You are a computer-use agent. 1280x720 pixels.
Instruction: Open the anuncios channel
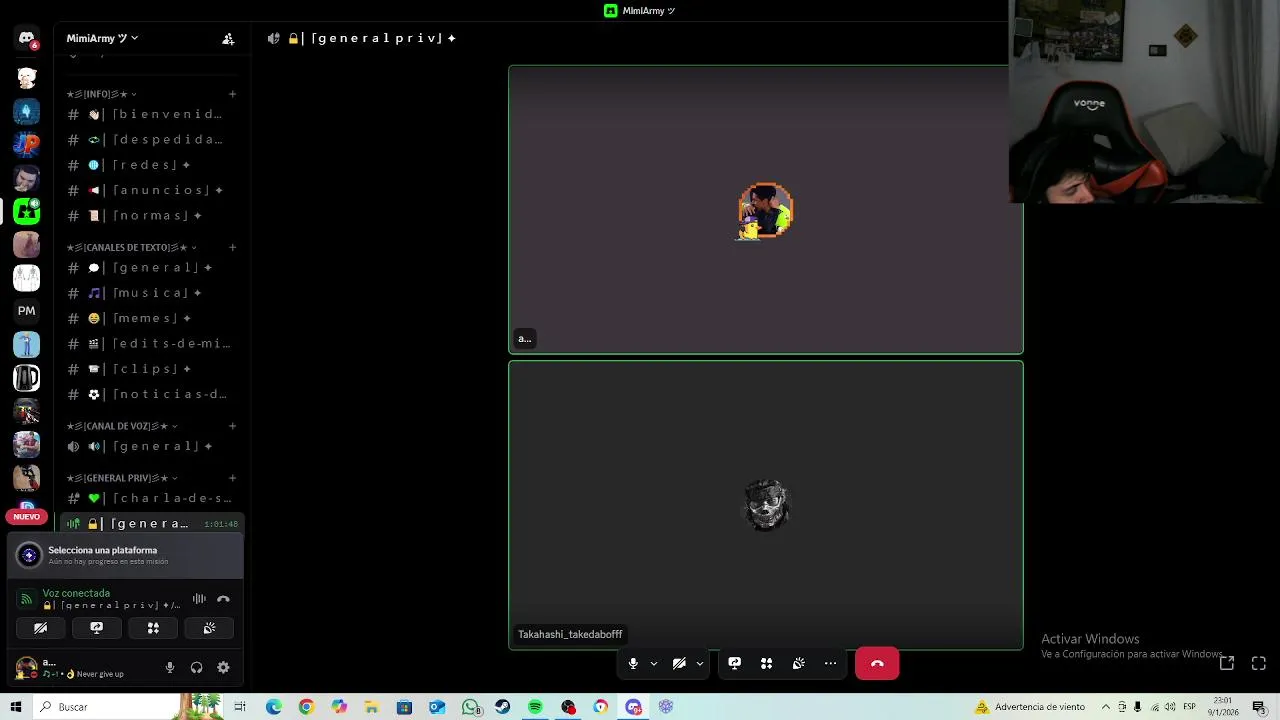tap(150, 190)
